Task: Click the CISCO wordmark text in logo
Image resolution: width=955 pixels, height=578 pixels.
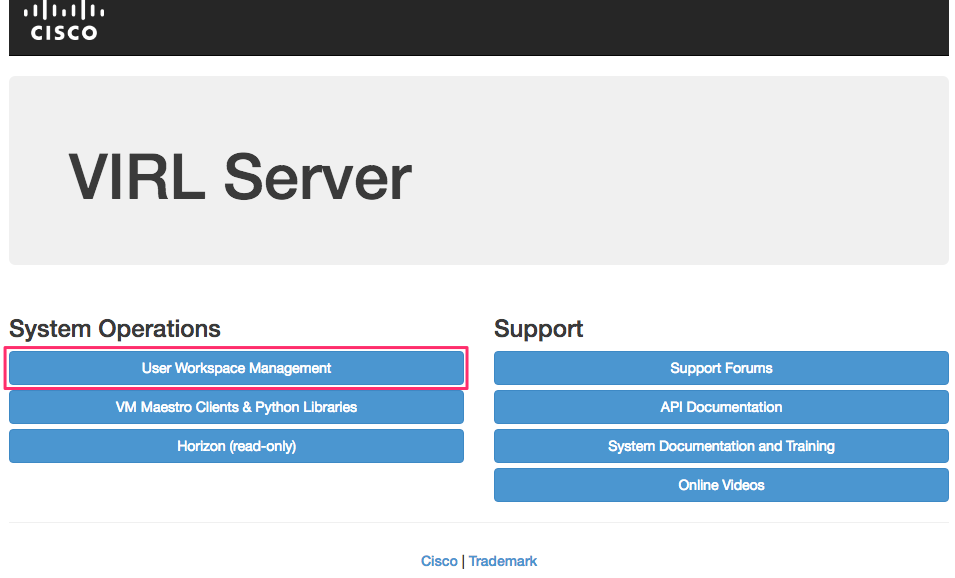Action: pyautogui.click(x=64, y=33)
